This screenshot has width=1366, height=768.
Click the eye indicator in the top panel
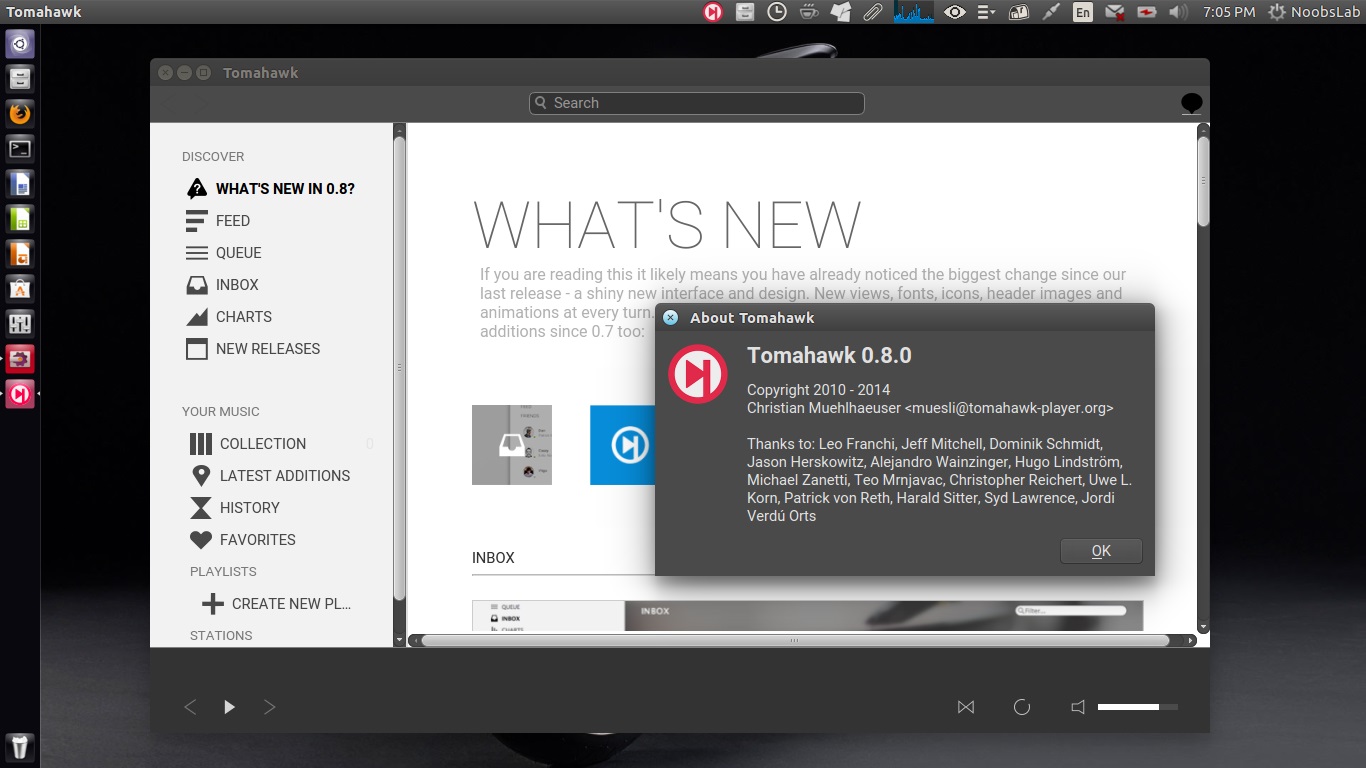coord(955,12)
